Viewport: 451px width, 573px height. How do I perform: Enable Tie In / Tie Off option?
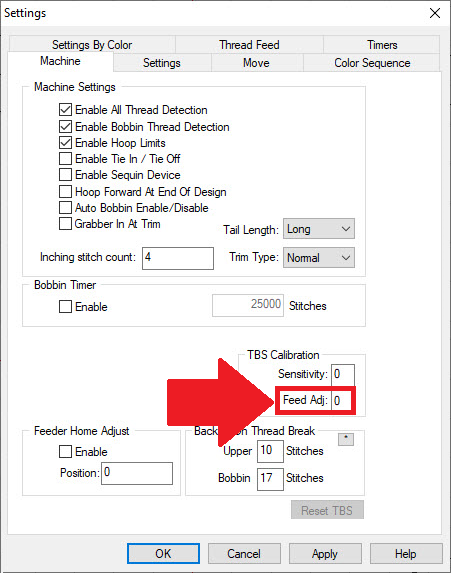click(x=65, y=159)
